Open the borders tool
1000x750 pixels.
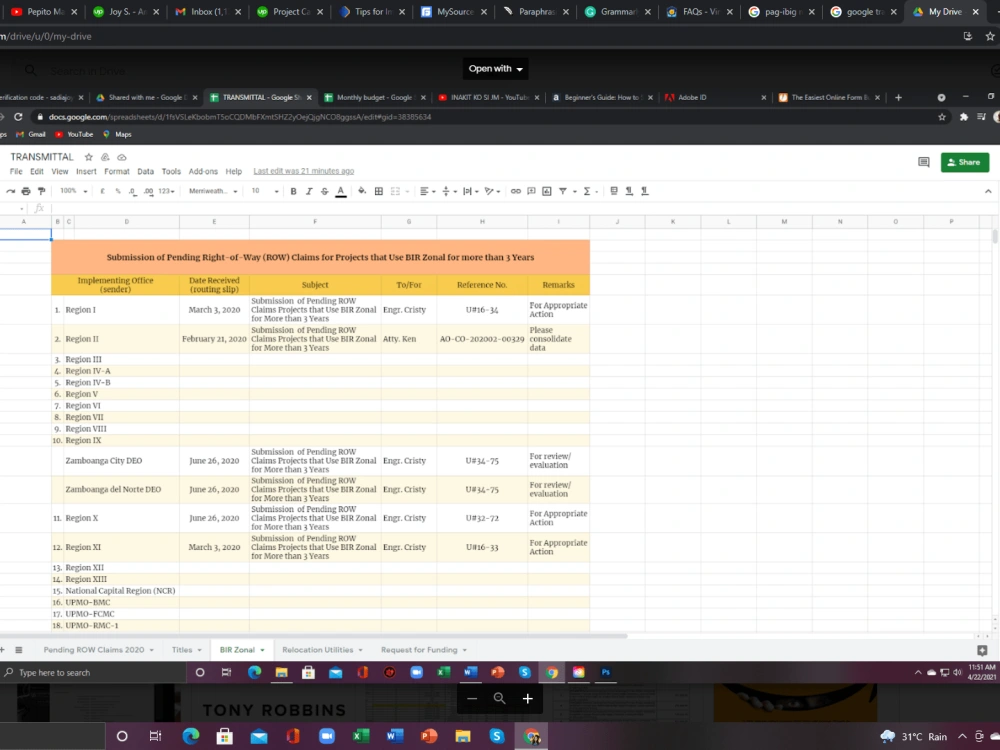tap(379, 191)
